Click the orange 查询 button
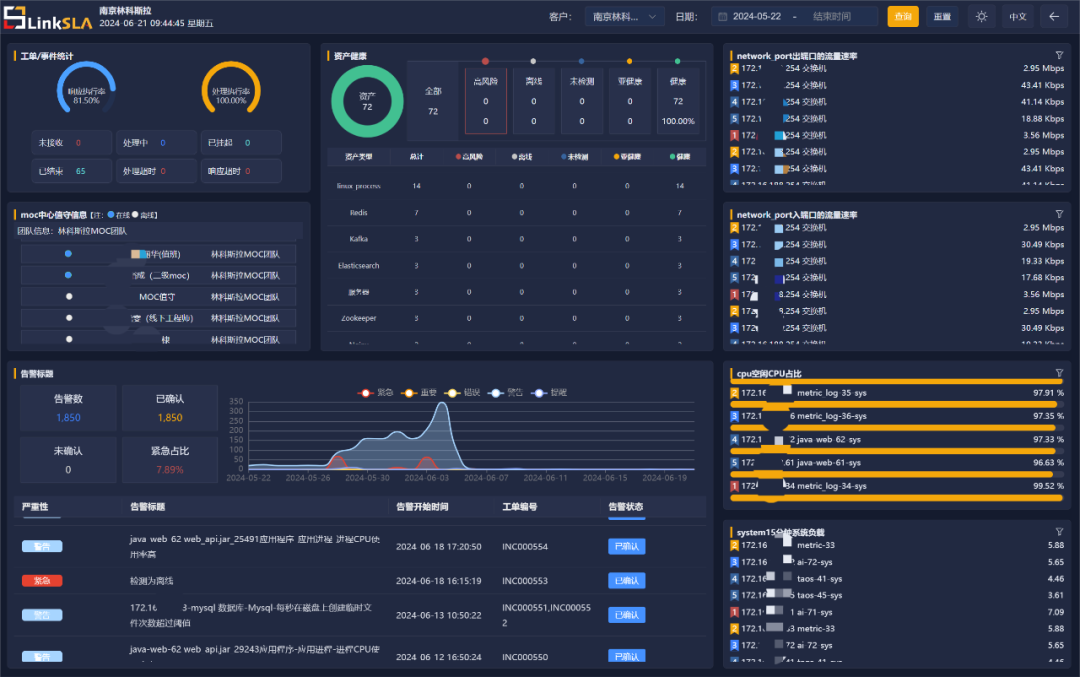This screenshot has width=1080, height=677. click(903, 17)
